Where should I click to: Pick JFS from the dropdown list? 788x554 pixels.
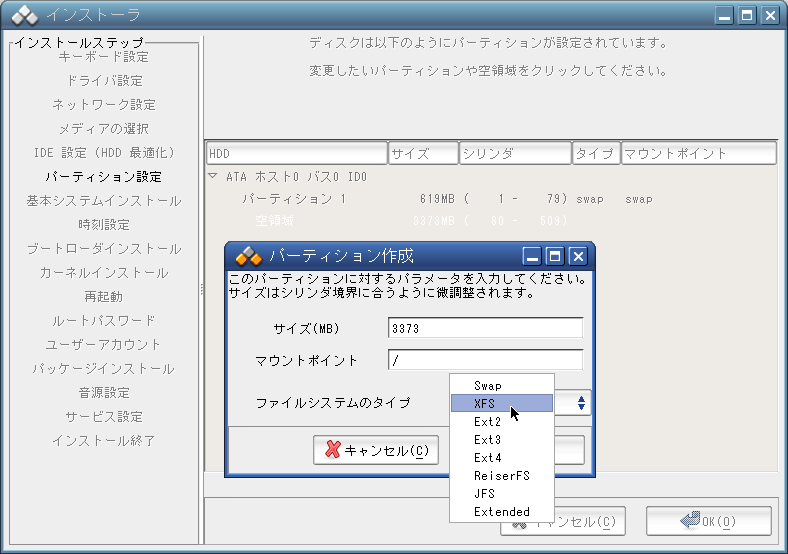(x=500, y=493)
